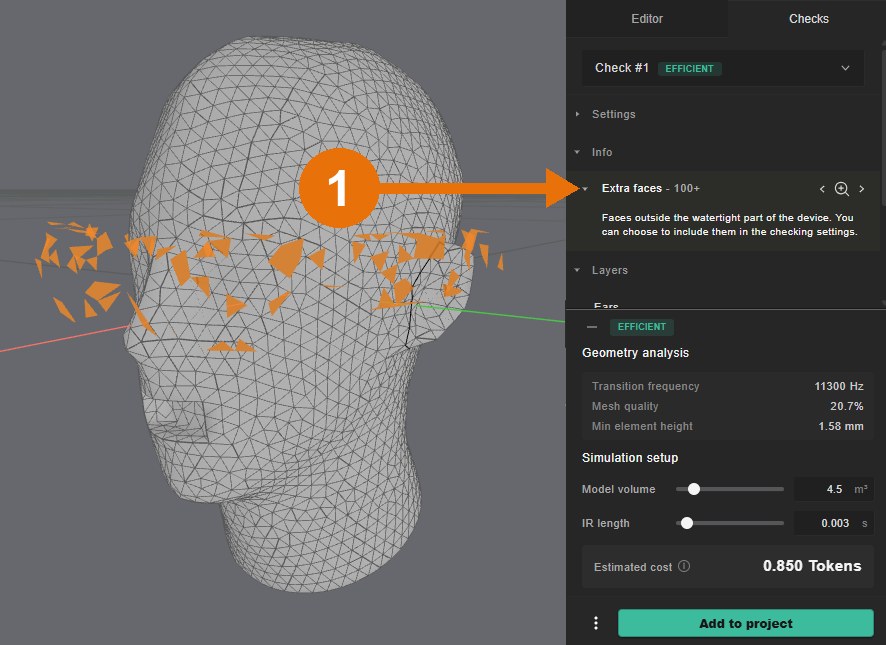Expand the Settings section
Viewport: 886px width, 645px height.
577,114
